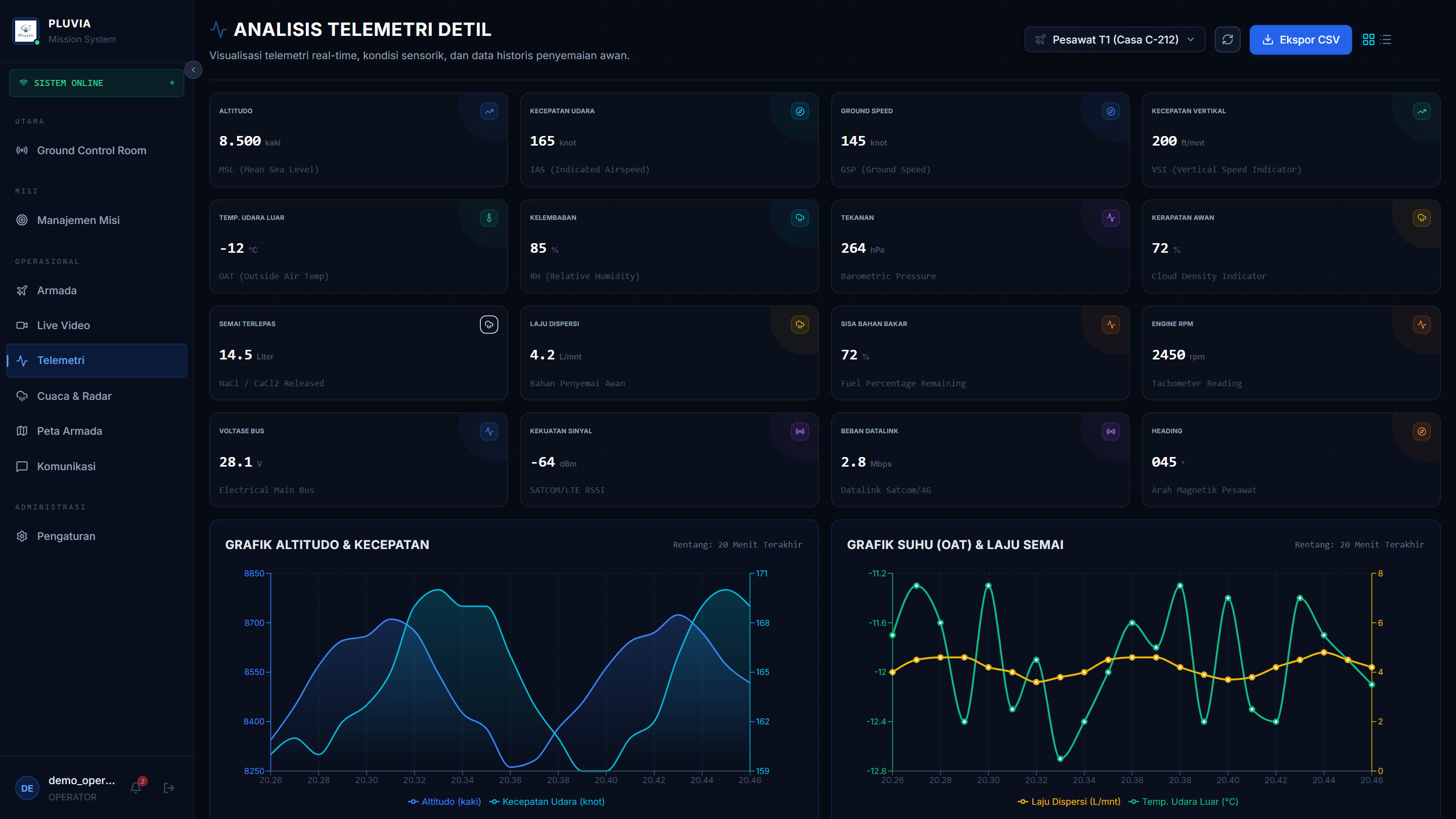Click the Altitudo card trend icon
Screen dimensions: 1456x819
pos(489,111)
